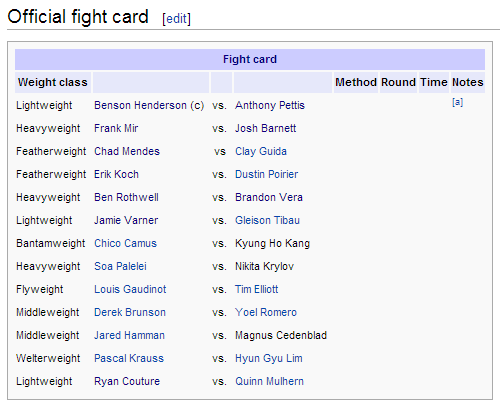Open Jared Hamman's page

pyautogui.click(x=129, y=335)
